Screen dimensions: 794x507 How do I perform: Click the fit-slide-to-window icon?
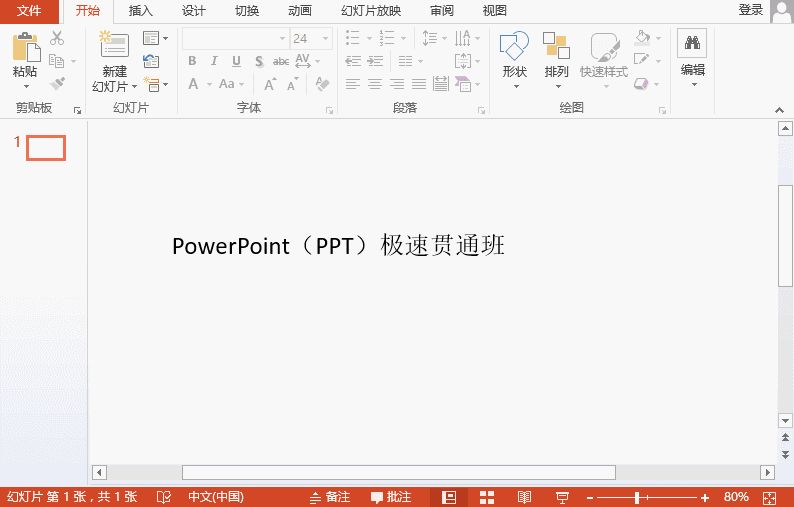pyautogui.click(x=769, y=497)
